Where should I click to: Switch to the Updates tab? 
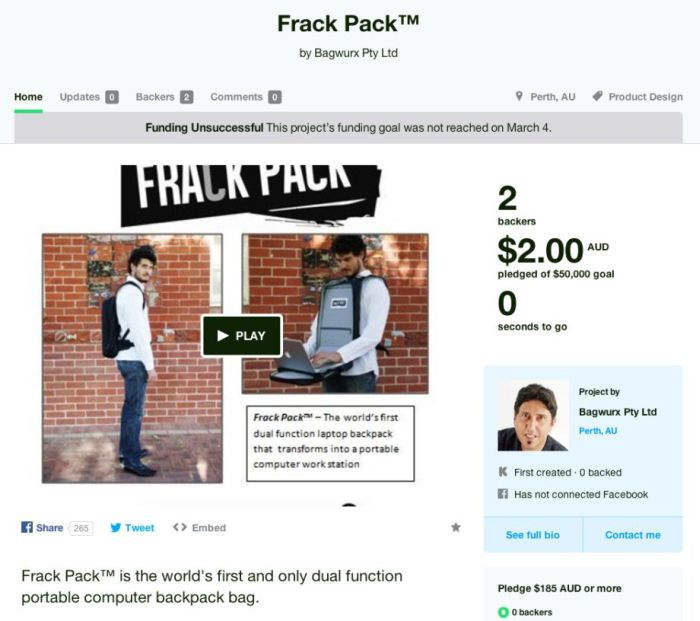(x=89, y=97)
